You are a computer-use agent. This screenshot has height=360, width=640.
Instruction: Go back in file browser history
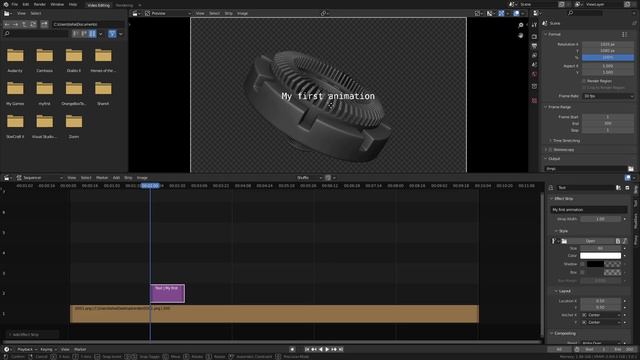[x=7, y=24]
